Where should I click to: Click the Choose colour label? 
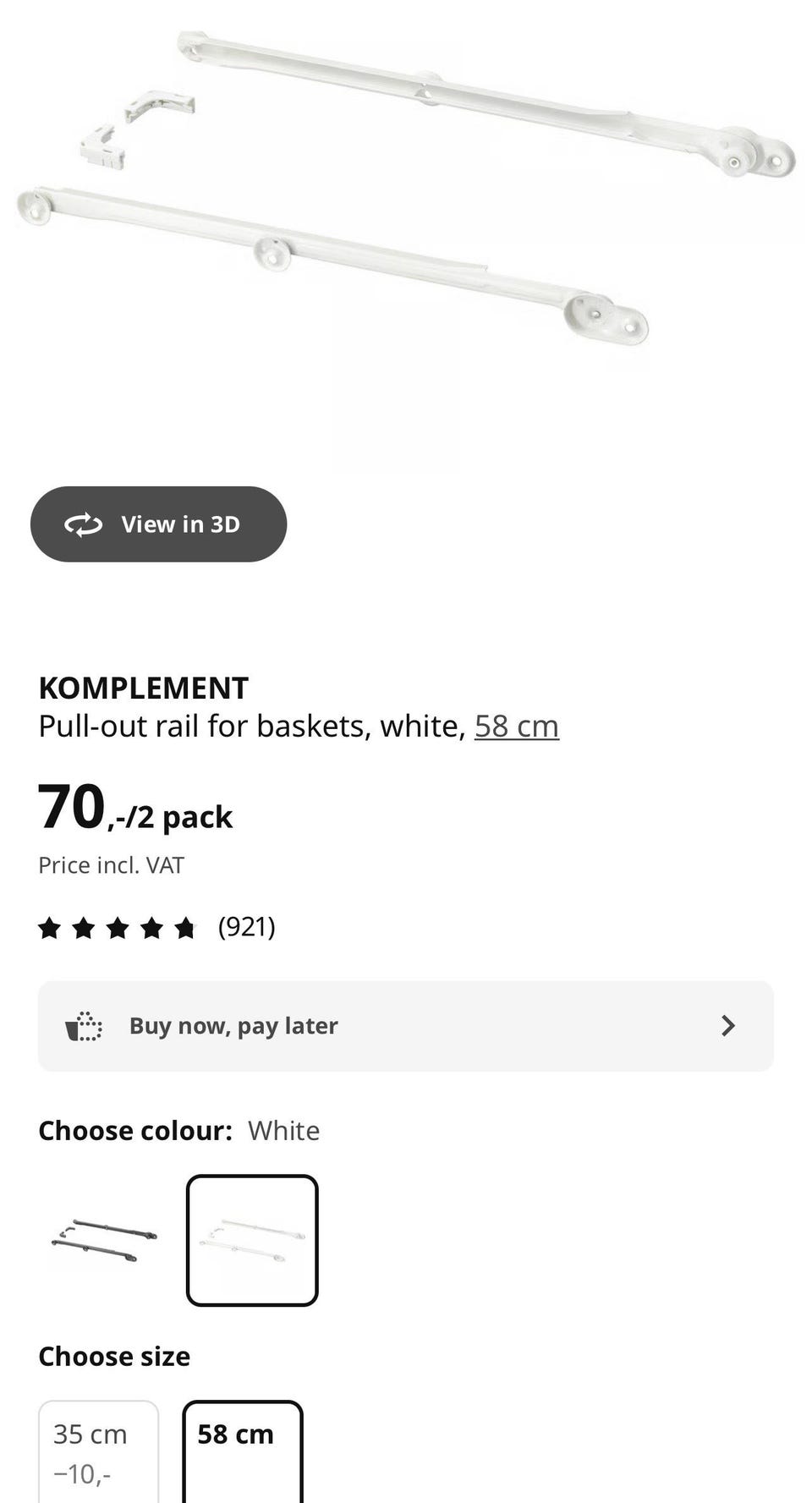pos(135,1131)
